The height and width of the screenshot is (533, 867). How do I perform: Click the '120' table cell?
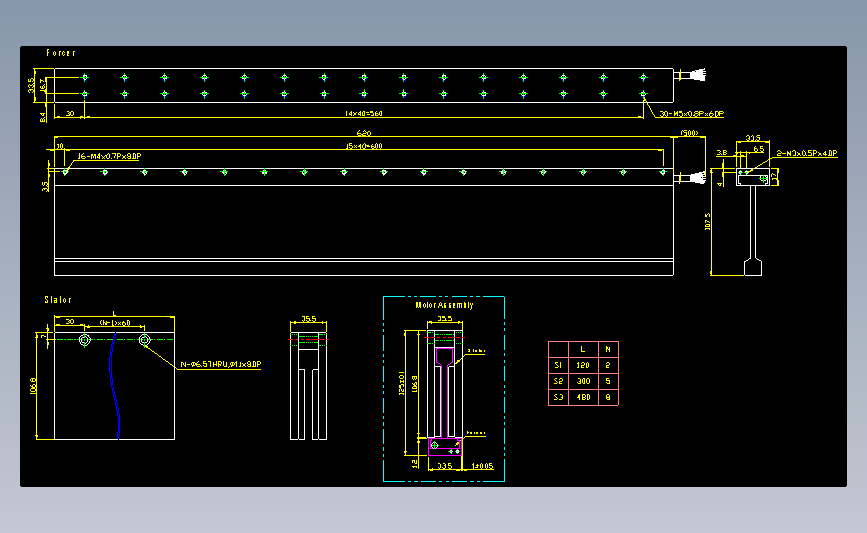[583, 365]
